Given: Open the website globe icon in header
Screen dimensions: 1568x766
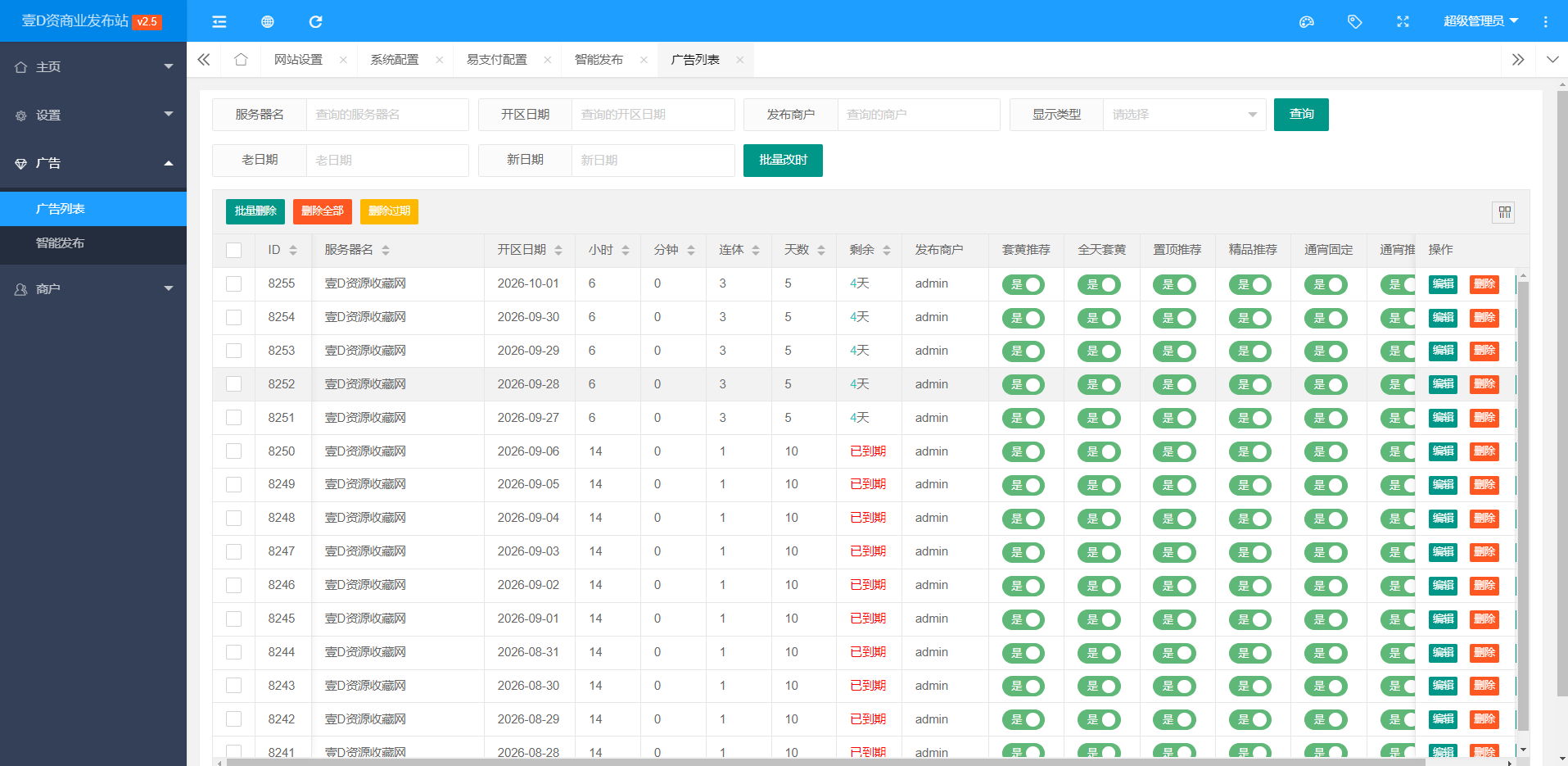Looking at the screenshot, I should point(267,21).
